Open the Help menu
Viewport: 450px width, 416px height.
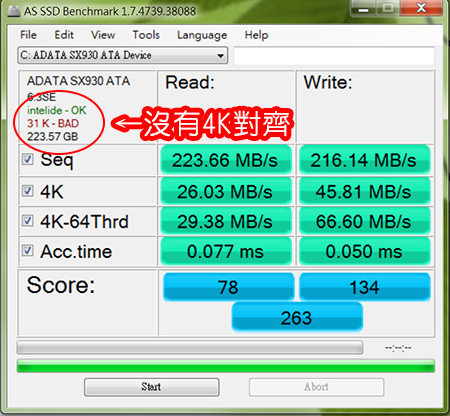[x=256, y=35]
